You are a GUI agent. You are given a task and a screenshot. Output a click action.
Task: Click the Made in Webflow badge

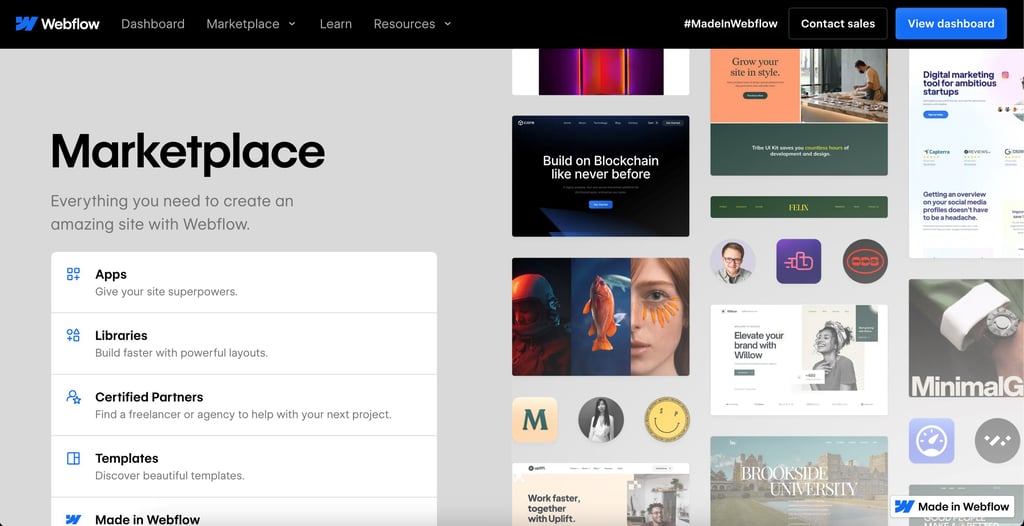click(x=953, y=506)
